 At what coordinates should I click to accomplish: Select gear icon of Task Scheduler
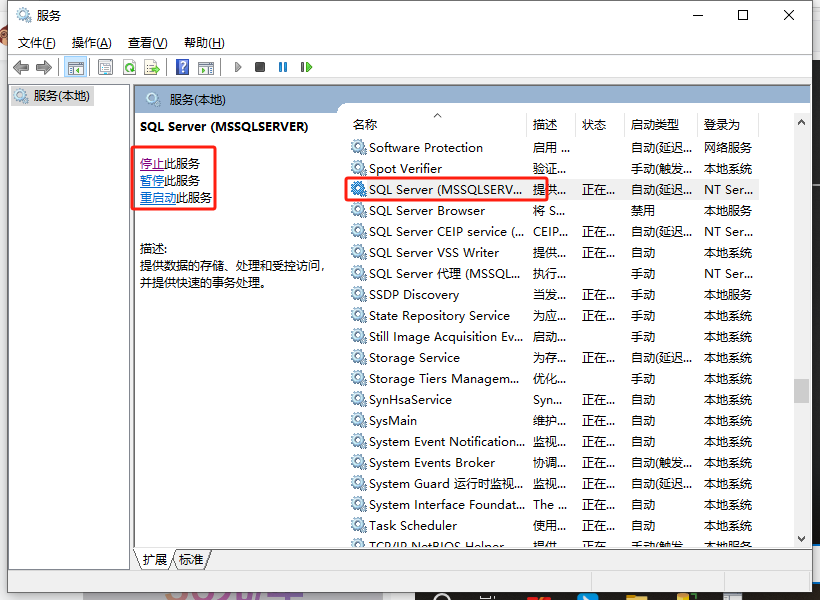(358, 525)
